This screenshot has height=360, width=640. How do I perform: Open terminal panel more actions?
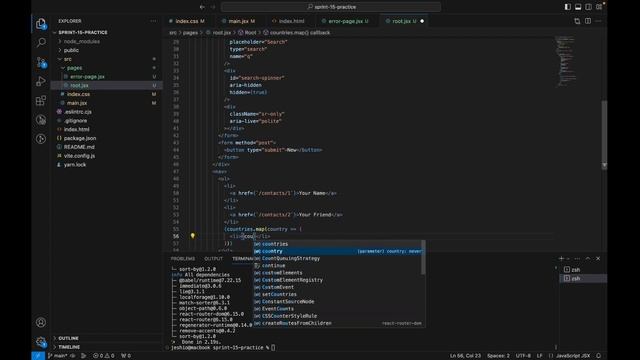(577, 258)
